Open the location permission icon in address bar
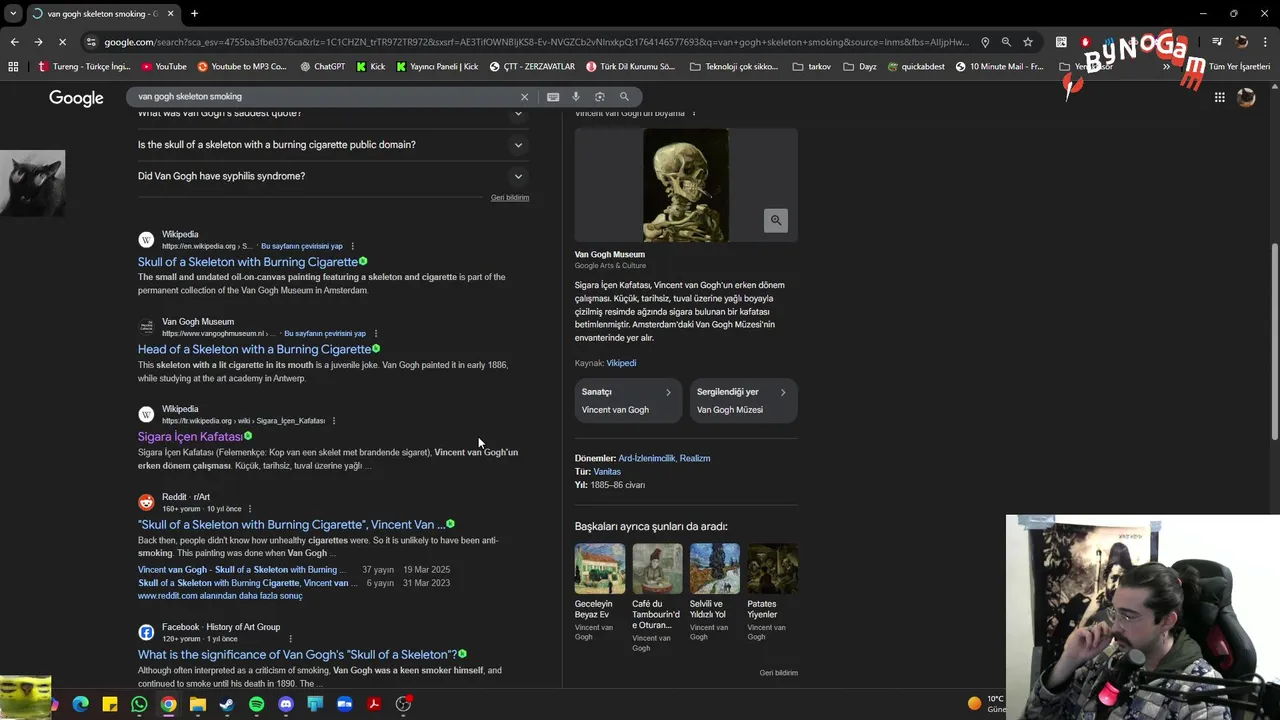 point(985,42)
